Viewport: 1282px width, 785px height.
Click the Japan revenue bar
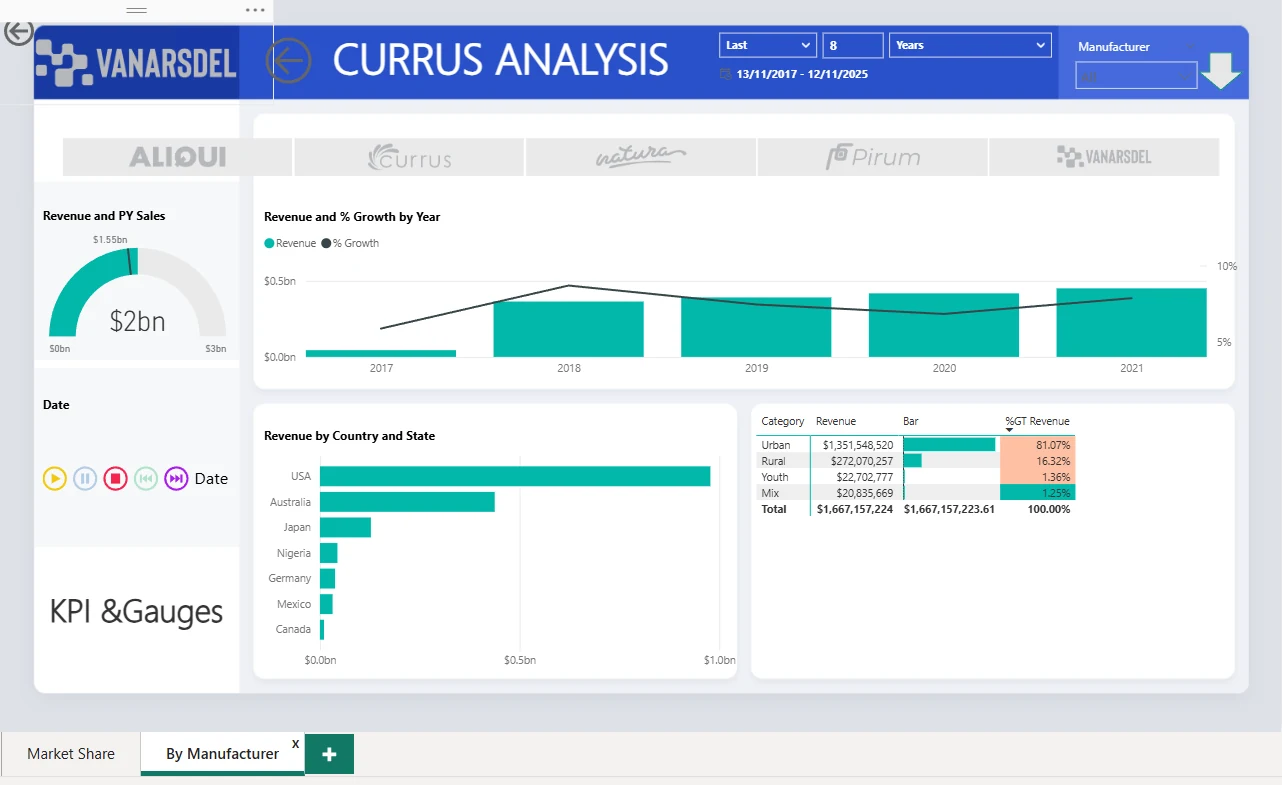point(345,527)
